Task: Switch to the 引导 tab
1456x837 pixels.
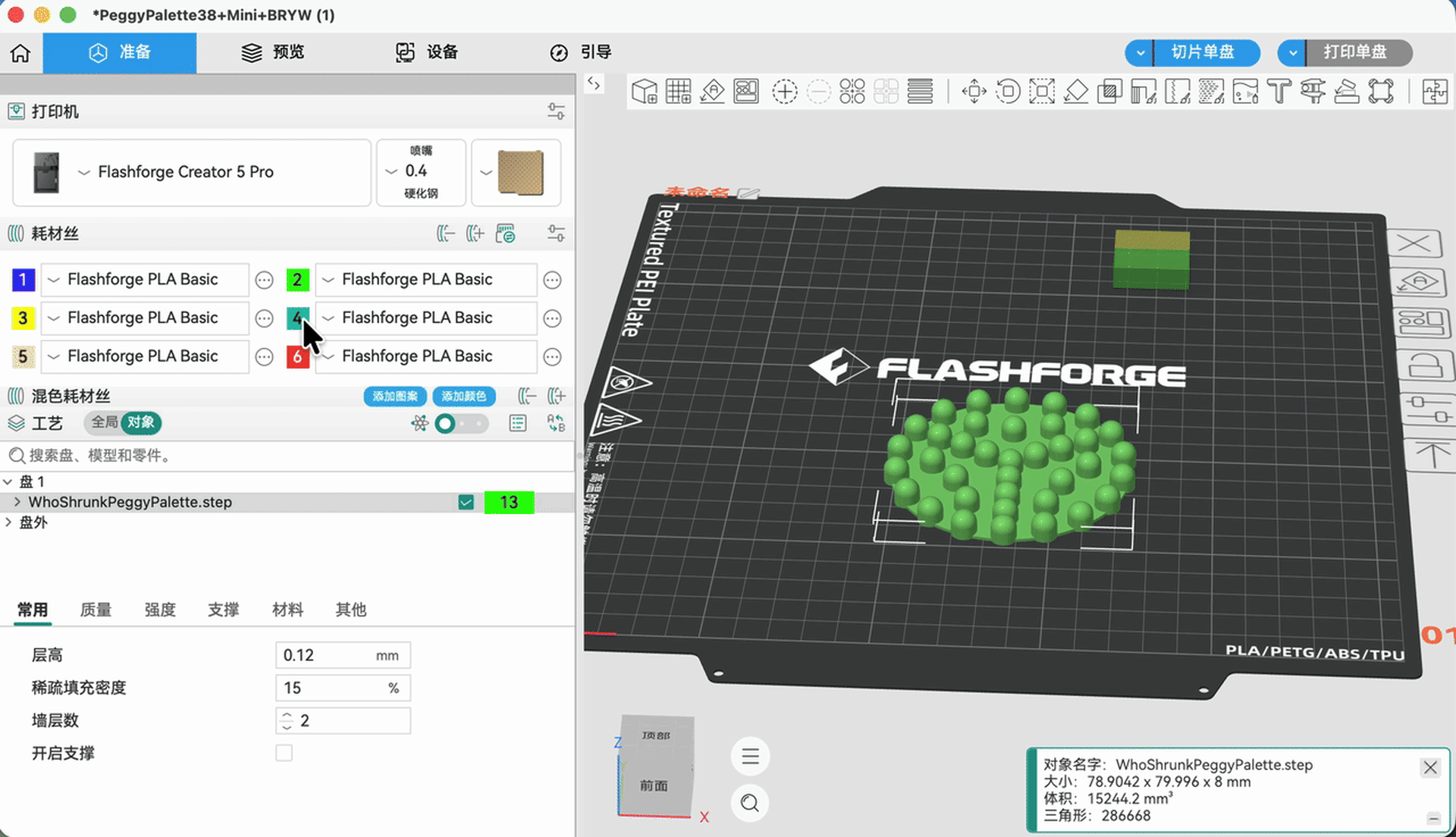Action: pyautogui.click(x=581, y=52)
